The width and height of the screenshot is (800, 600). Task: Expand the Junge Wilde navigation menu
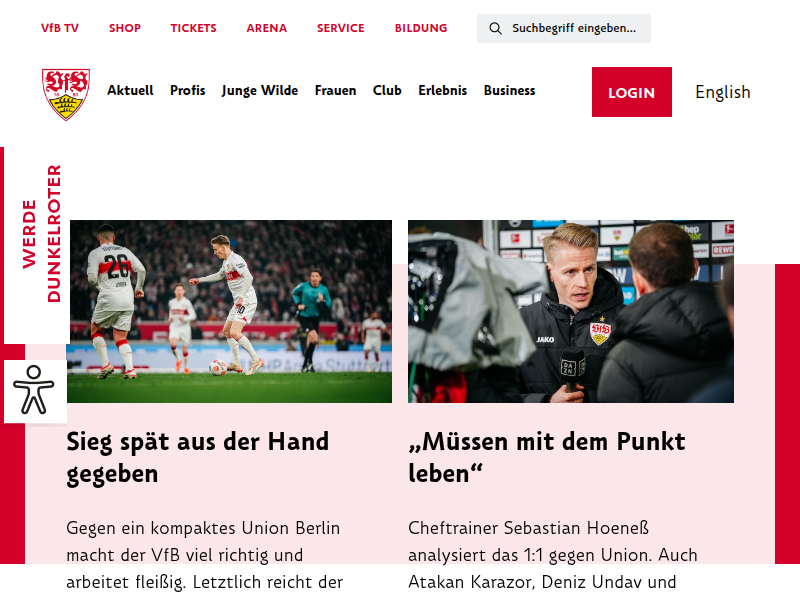tap(260, 90)
